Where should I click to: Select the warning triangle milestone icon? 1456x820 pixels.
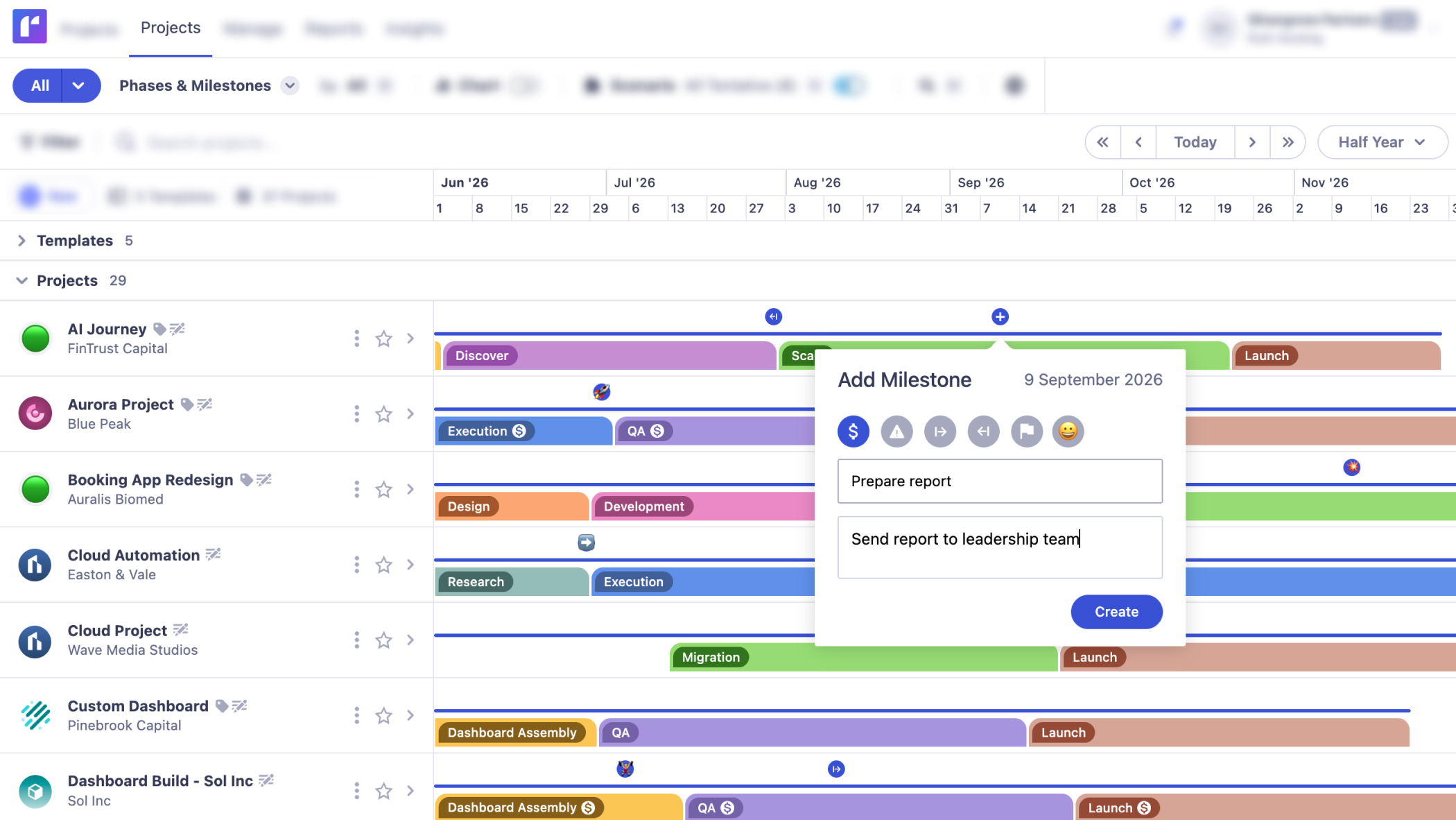tap(896, 432)
